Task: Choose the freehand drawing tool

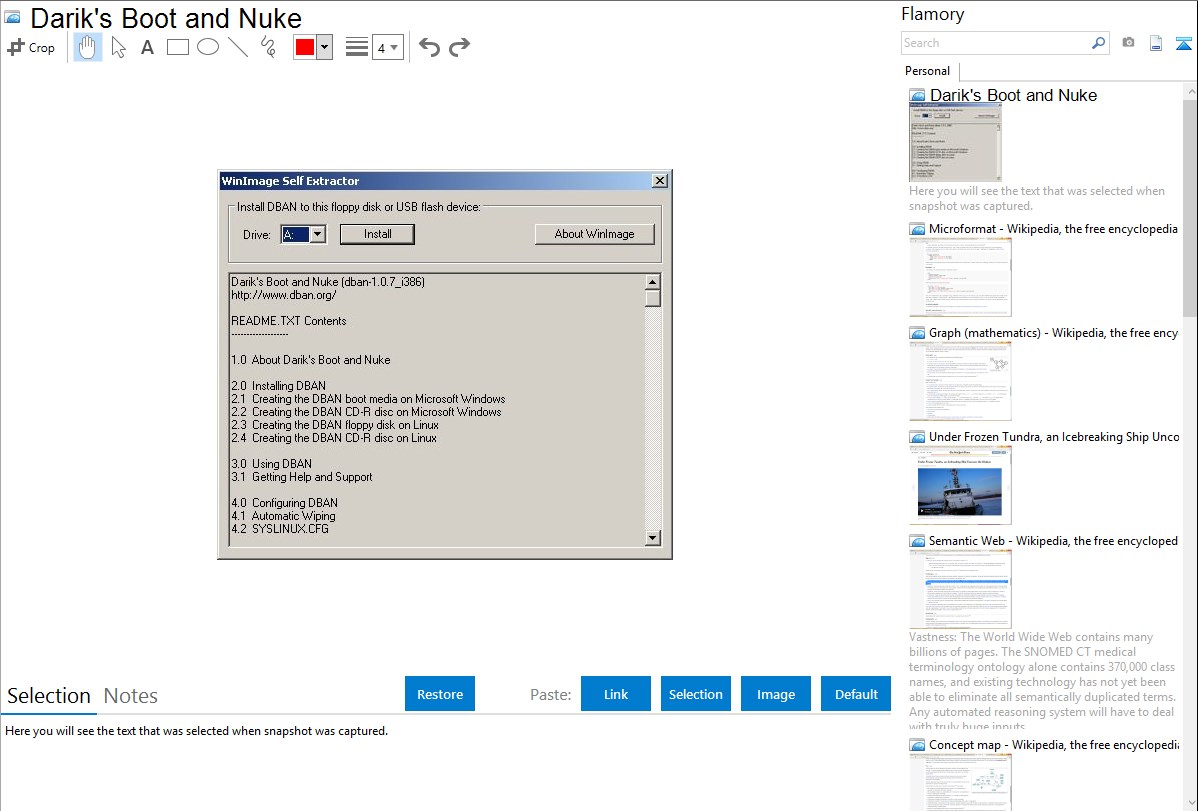Action: click(x=268, y=47)
